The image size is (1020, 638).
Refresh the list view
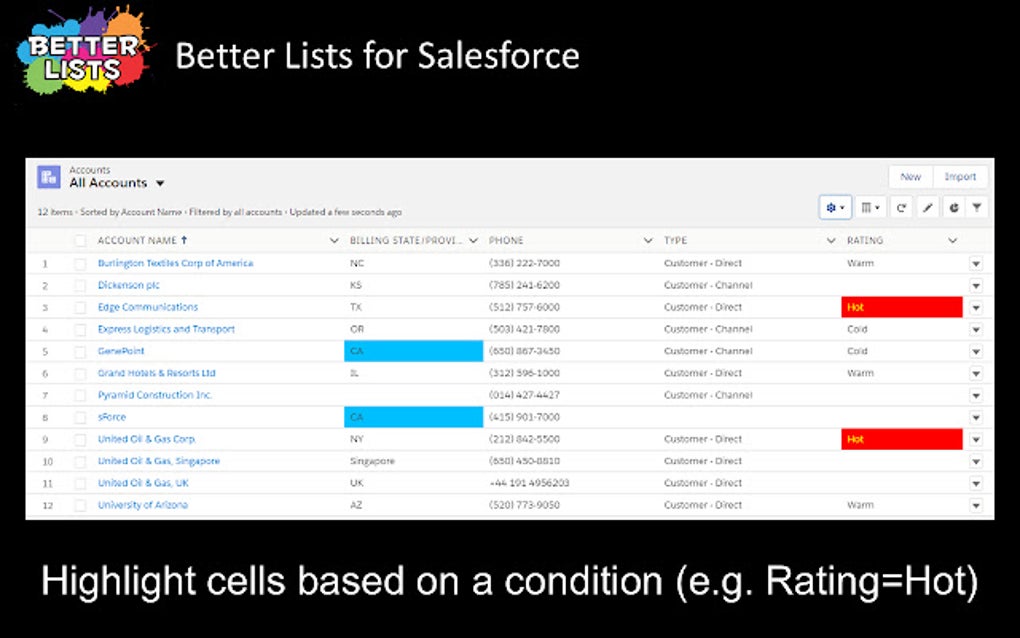[x=901, y=207]
